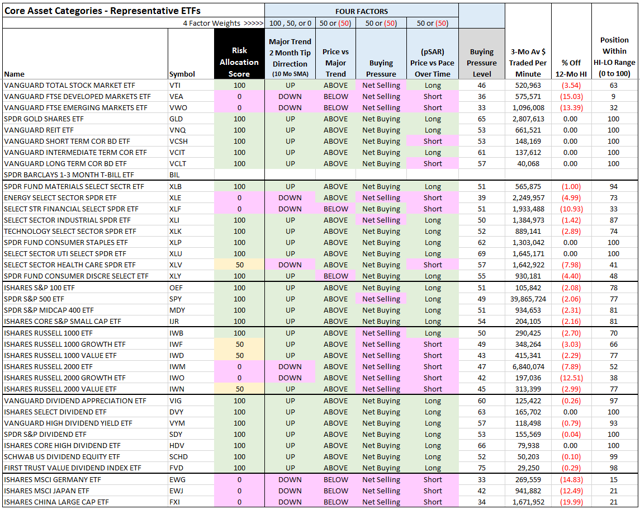Select 'ISHARES CHINA LARGE CAP ETF' name

point(56,502)
